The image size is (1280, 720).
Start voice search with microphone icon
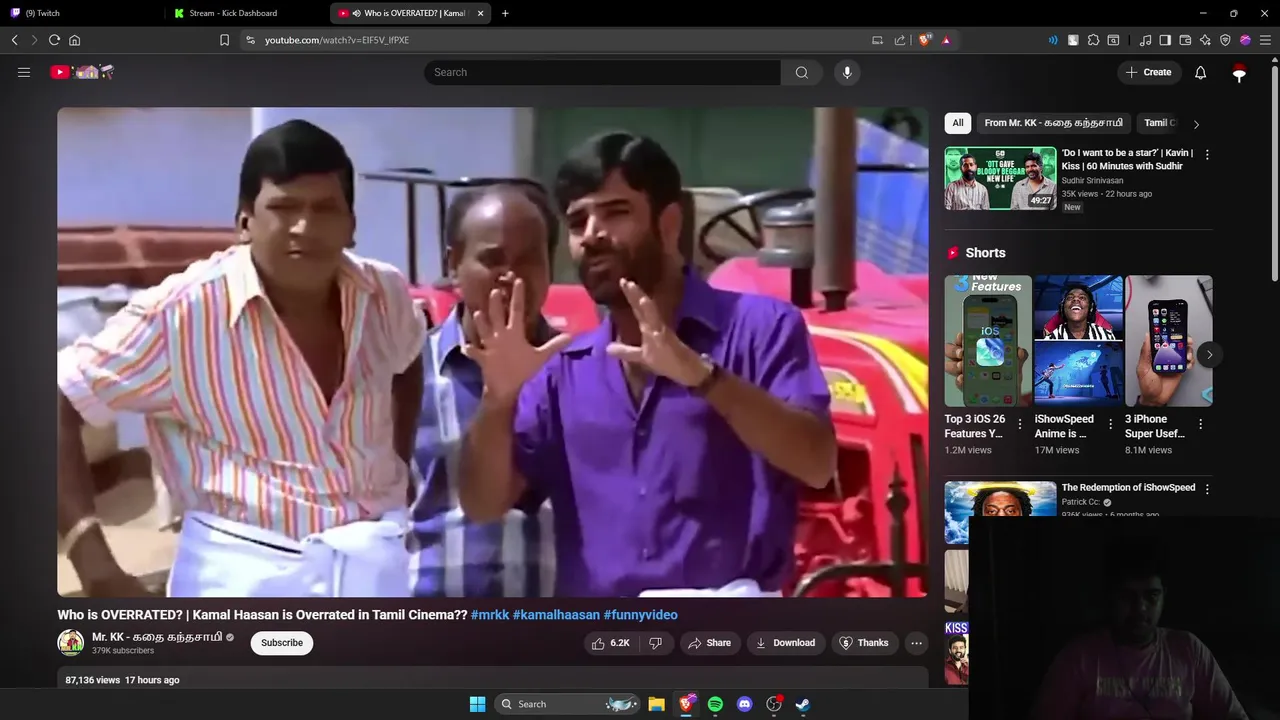[847, 72]
